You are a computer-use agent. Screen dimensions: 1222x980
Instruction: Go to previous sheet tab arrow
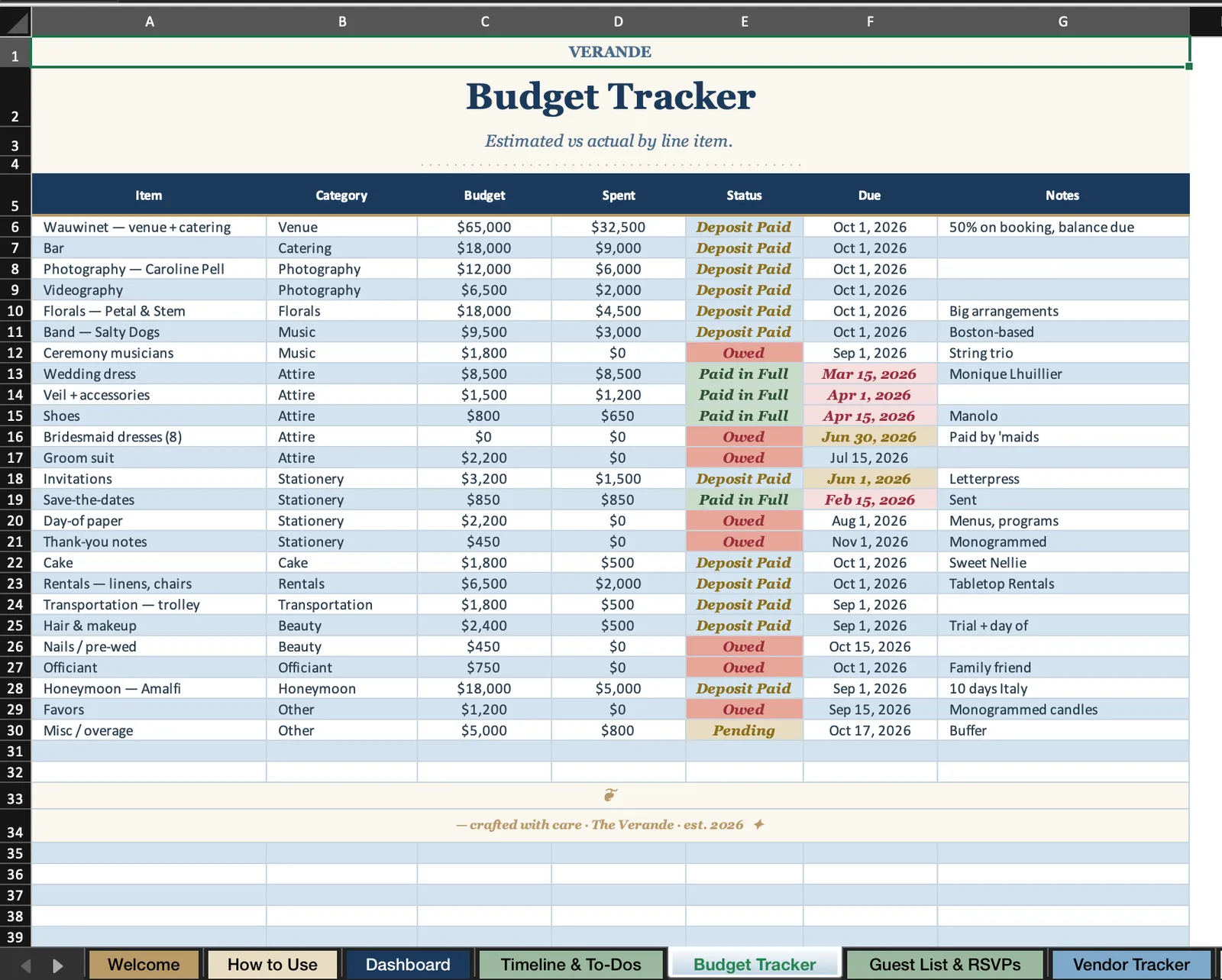(x=25, y=965)
